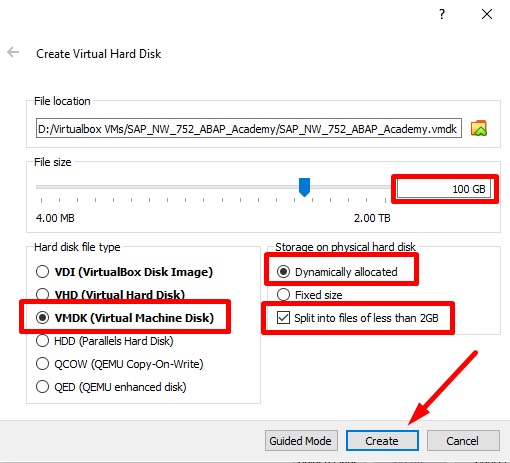510x463 pixels.
Task: Click the 100 GB file size field
Action: (444, 189)
